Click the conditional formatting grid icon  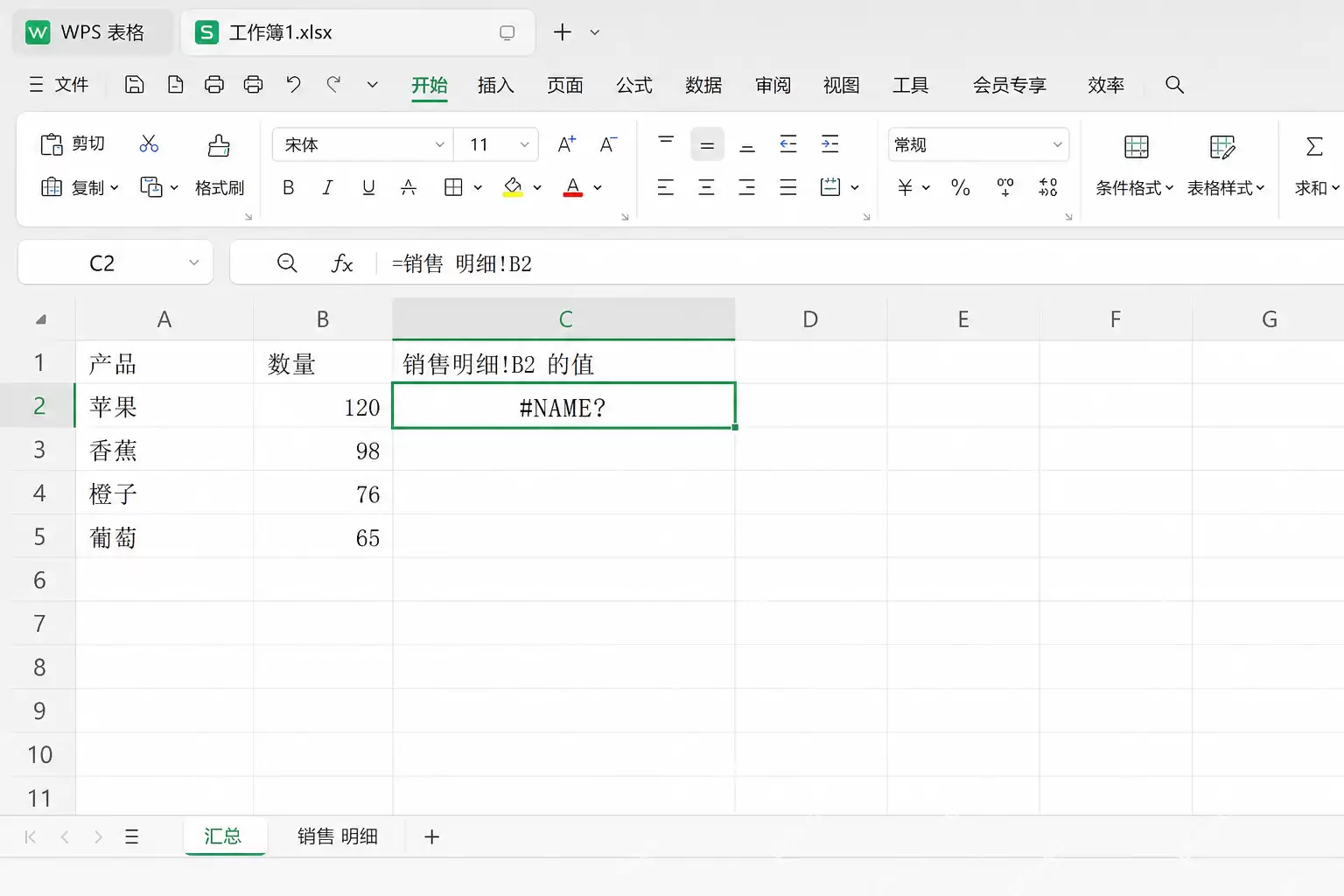pos(1137,147)
